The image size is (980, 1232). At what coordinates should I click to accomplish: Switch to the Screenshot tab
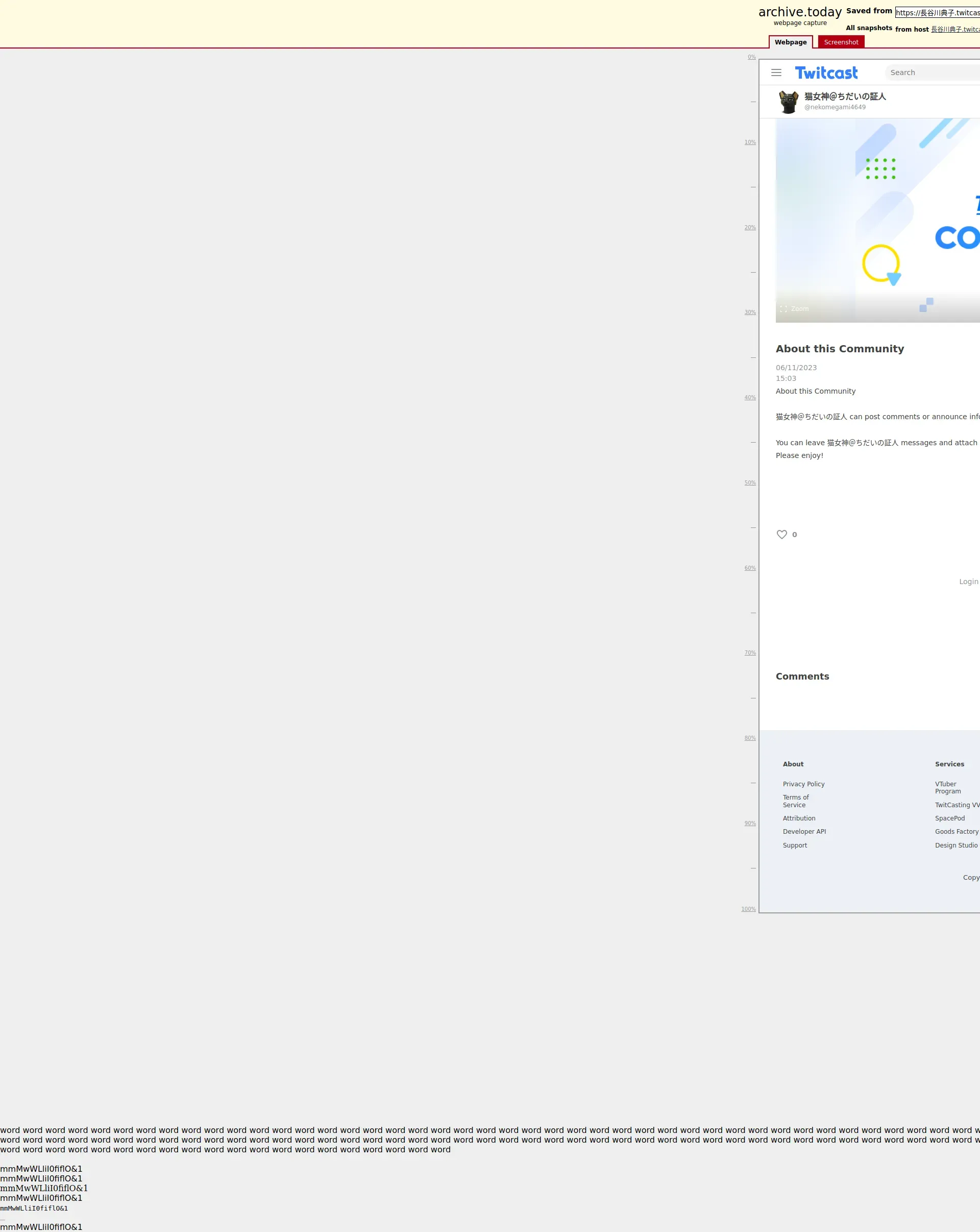coord(841,42)
